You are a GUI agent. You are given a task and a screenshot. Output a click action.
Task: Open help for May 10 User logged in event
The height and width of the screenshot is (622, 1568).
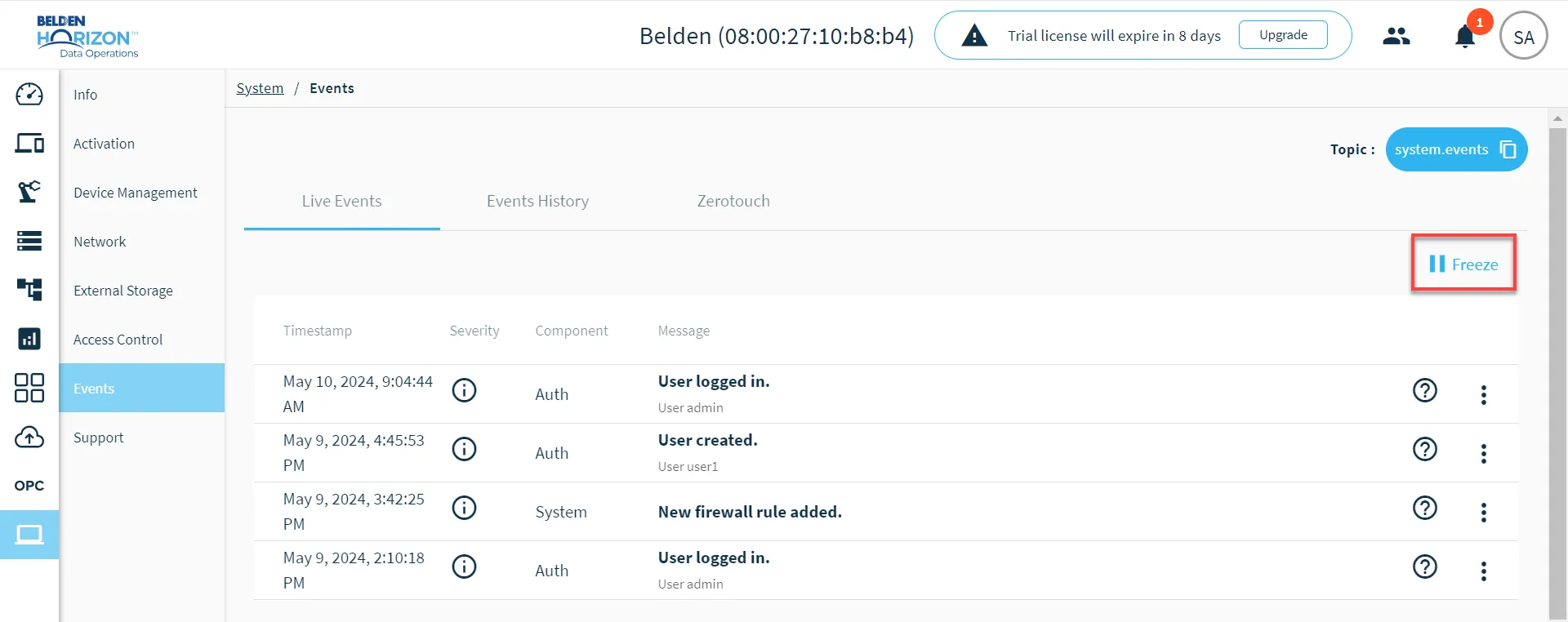coord(1425,390)
